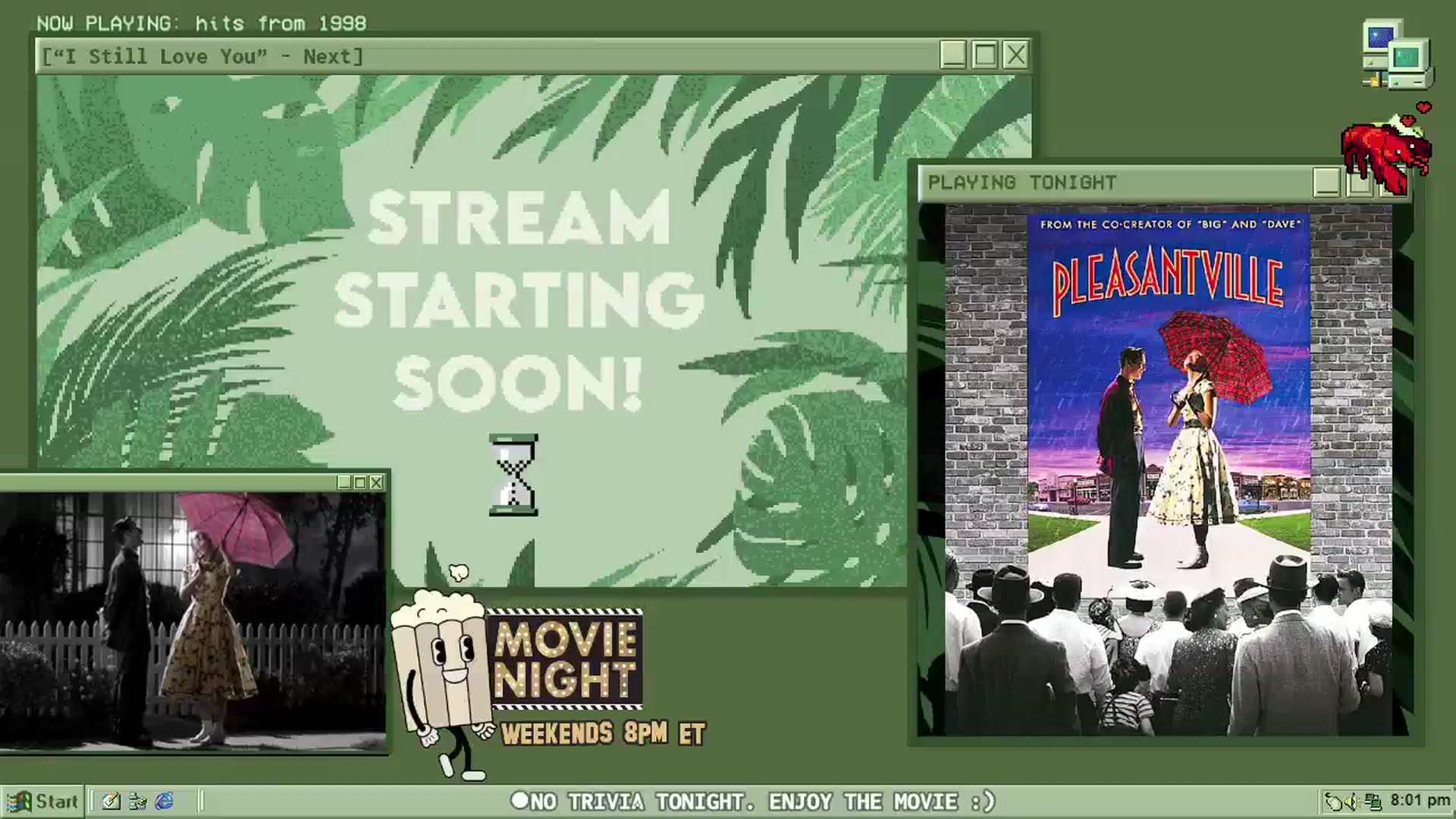Open the Start menu
This screenshot has height=819, width=1456.
click(42, 802)
